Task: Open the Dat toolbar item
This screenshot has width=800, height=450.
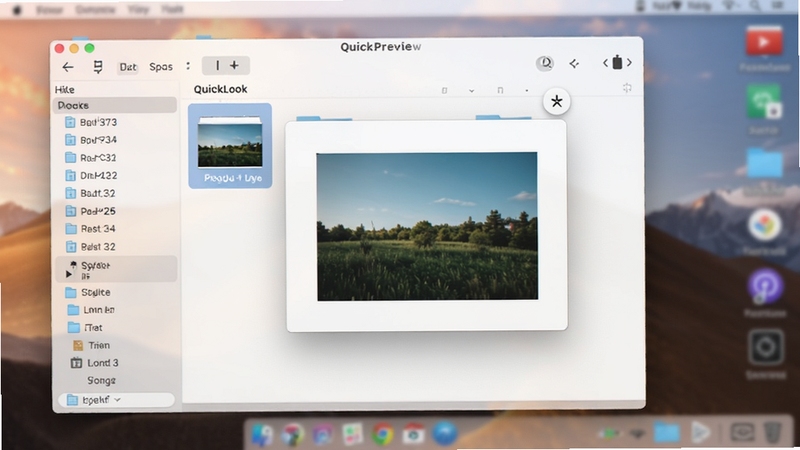Action: 128,67
